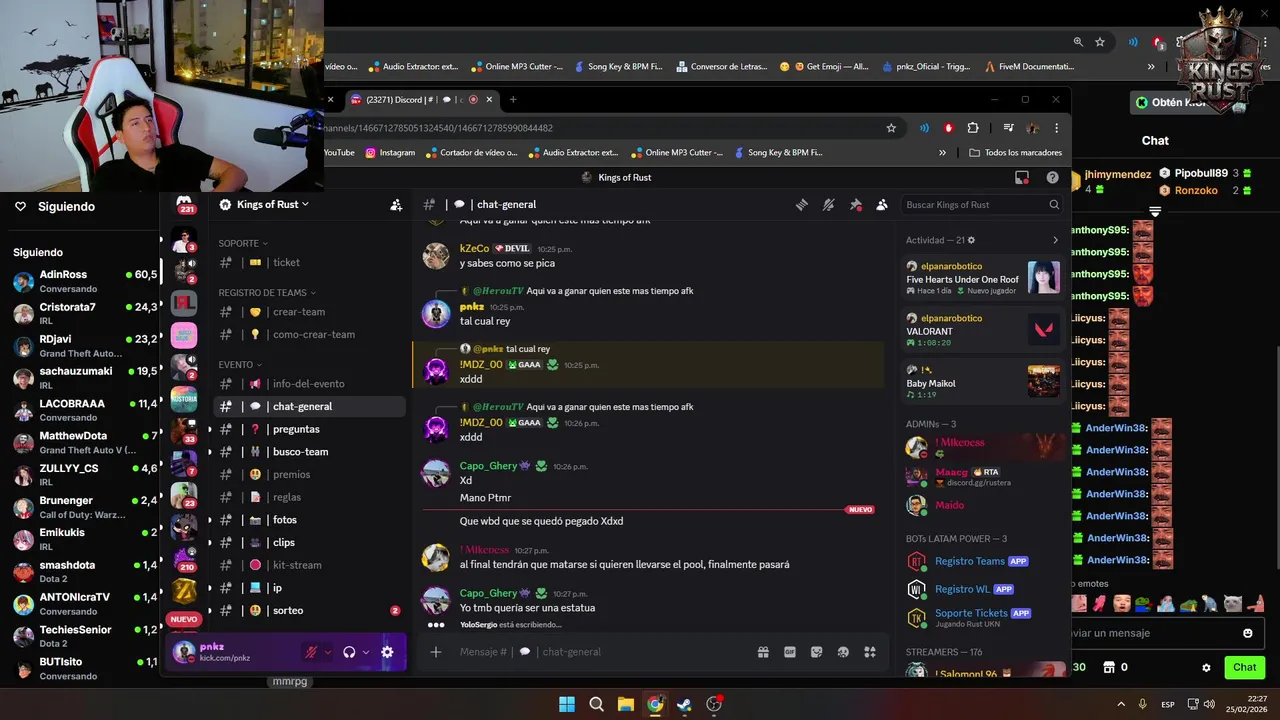Bookmark page star in Discord Chrome window

coord(891,128)
